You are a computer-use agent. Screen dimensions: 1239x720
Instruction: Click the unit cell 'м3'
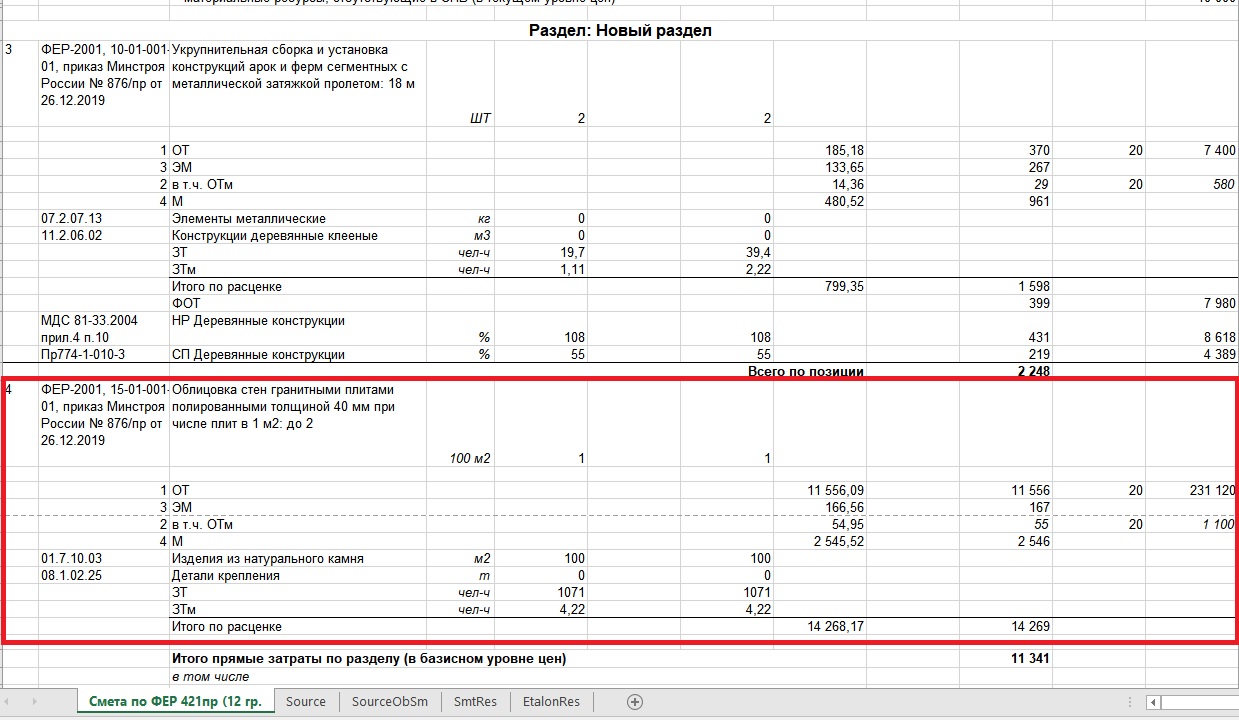point(483,236)
